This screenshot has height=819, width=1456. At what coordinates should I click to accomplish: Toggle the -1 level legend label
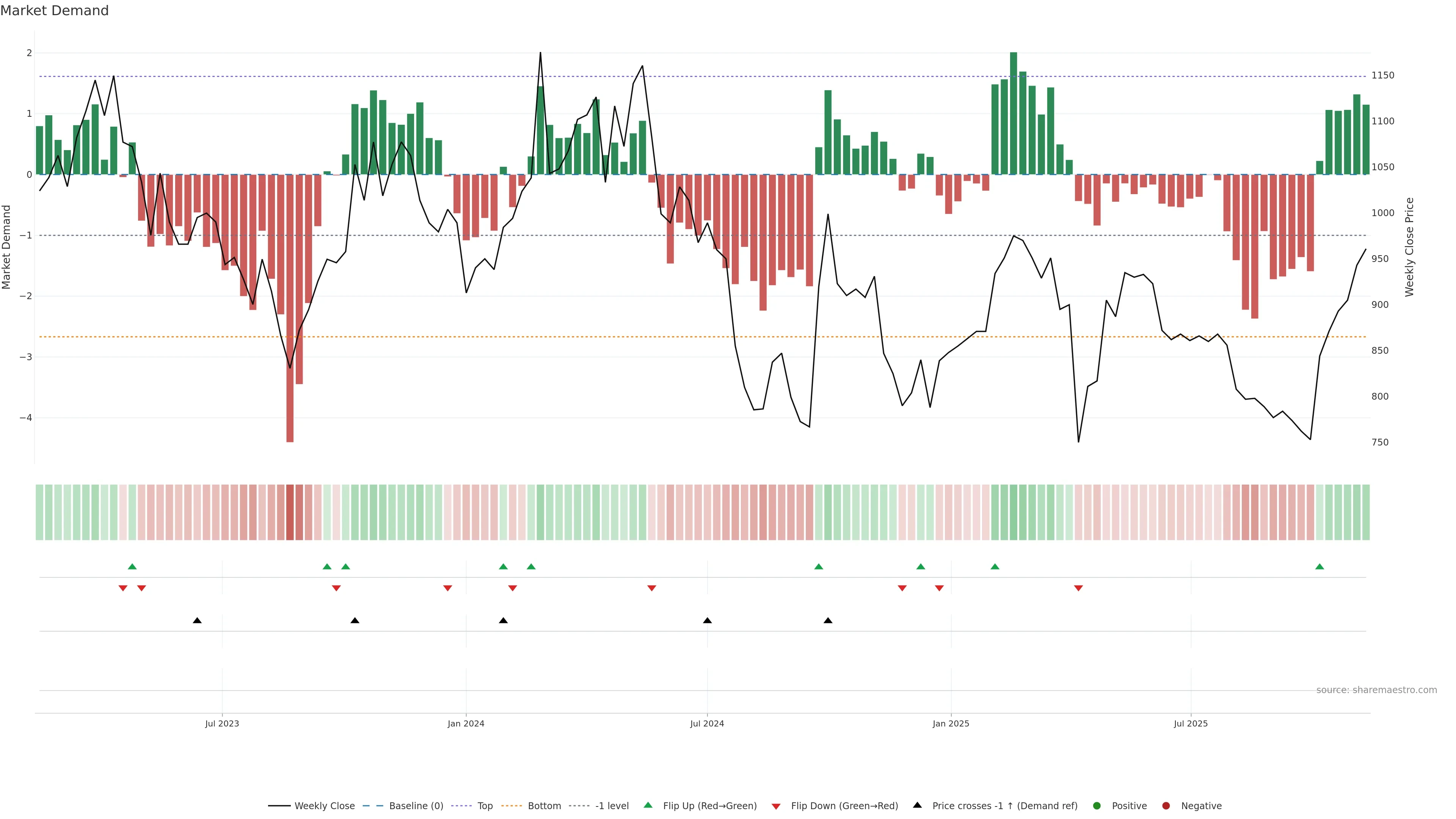click(x=612, y=806)
